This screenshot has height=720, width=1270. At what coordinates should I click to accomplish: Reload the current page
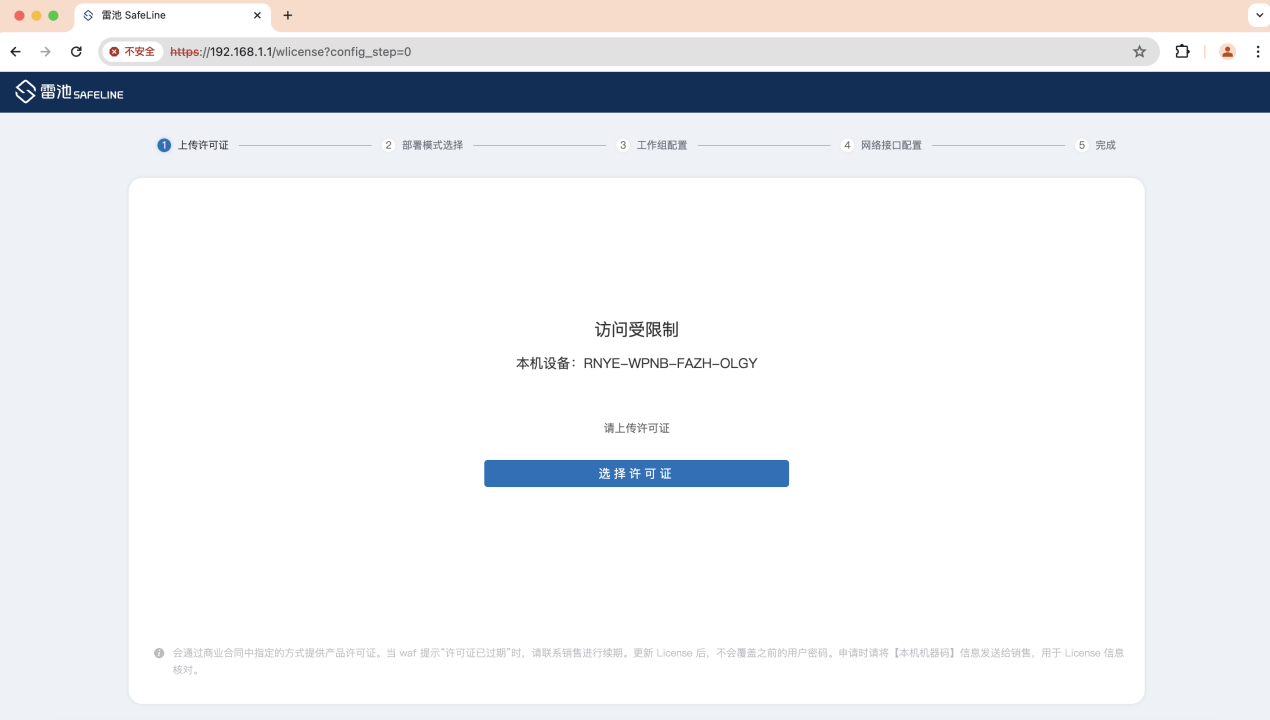pos(76,52)
